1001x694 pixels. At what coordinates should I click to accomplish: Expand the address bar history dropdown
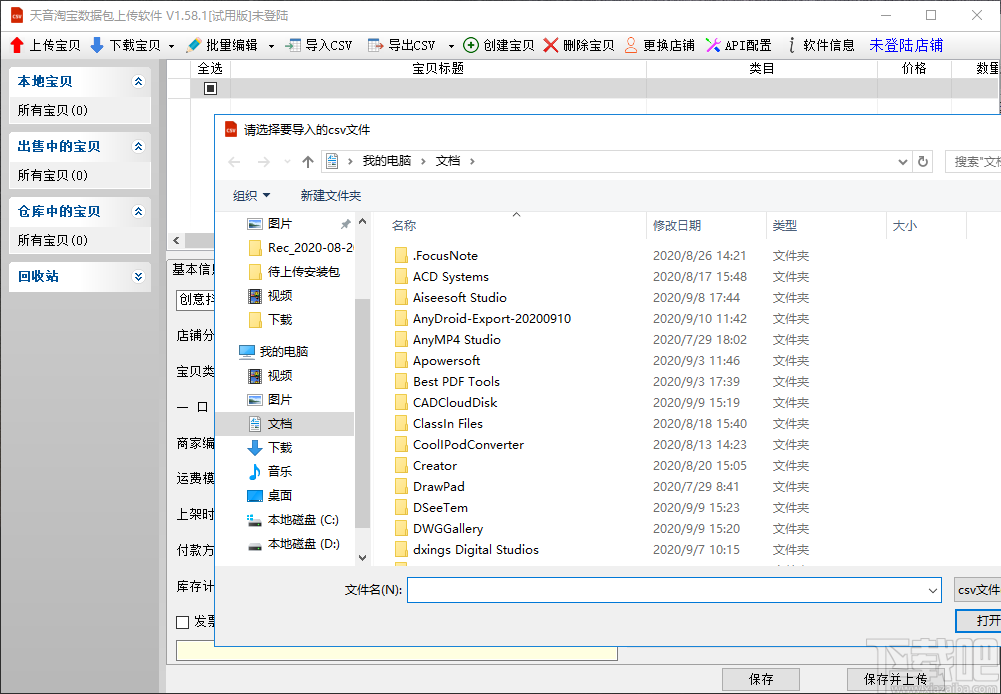point(903,162)
